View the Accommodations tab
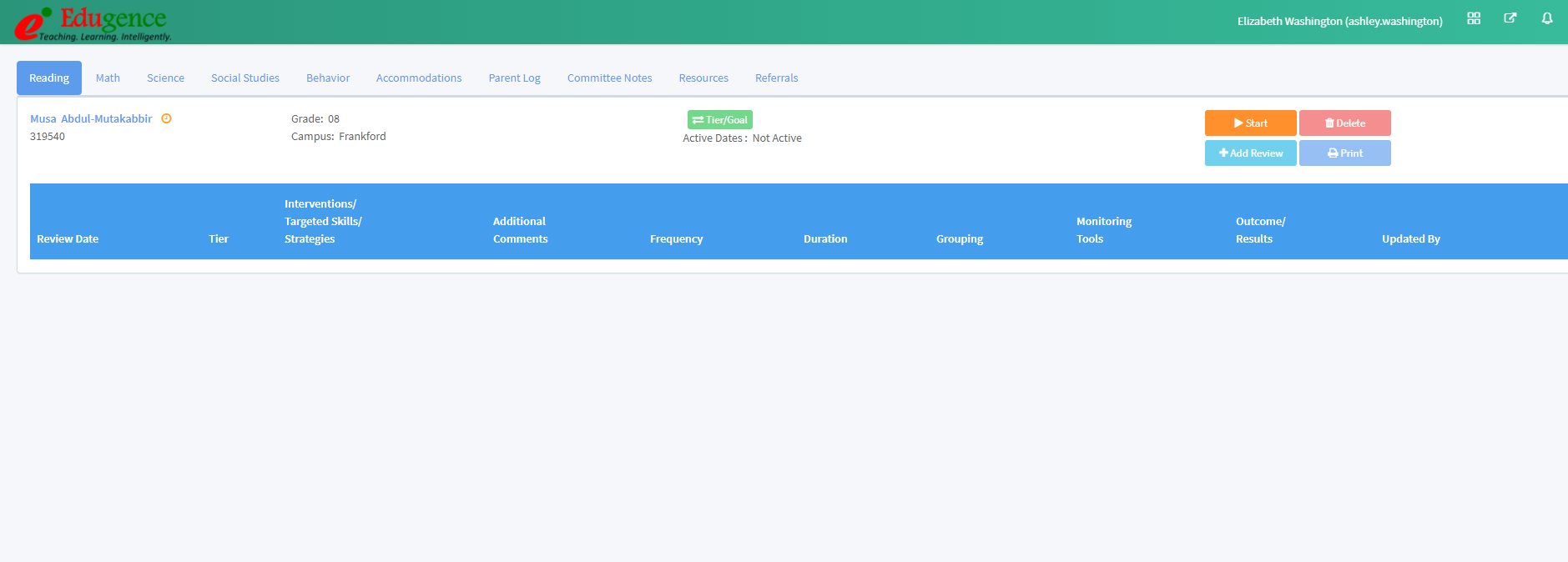 [419, 78]
